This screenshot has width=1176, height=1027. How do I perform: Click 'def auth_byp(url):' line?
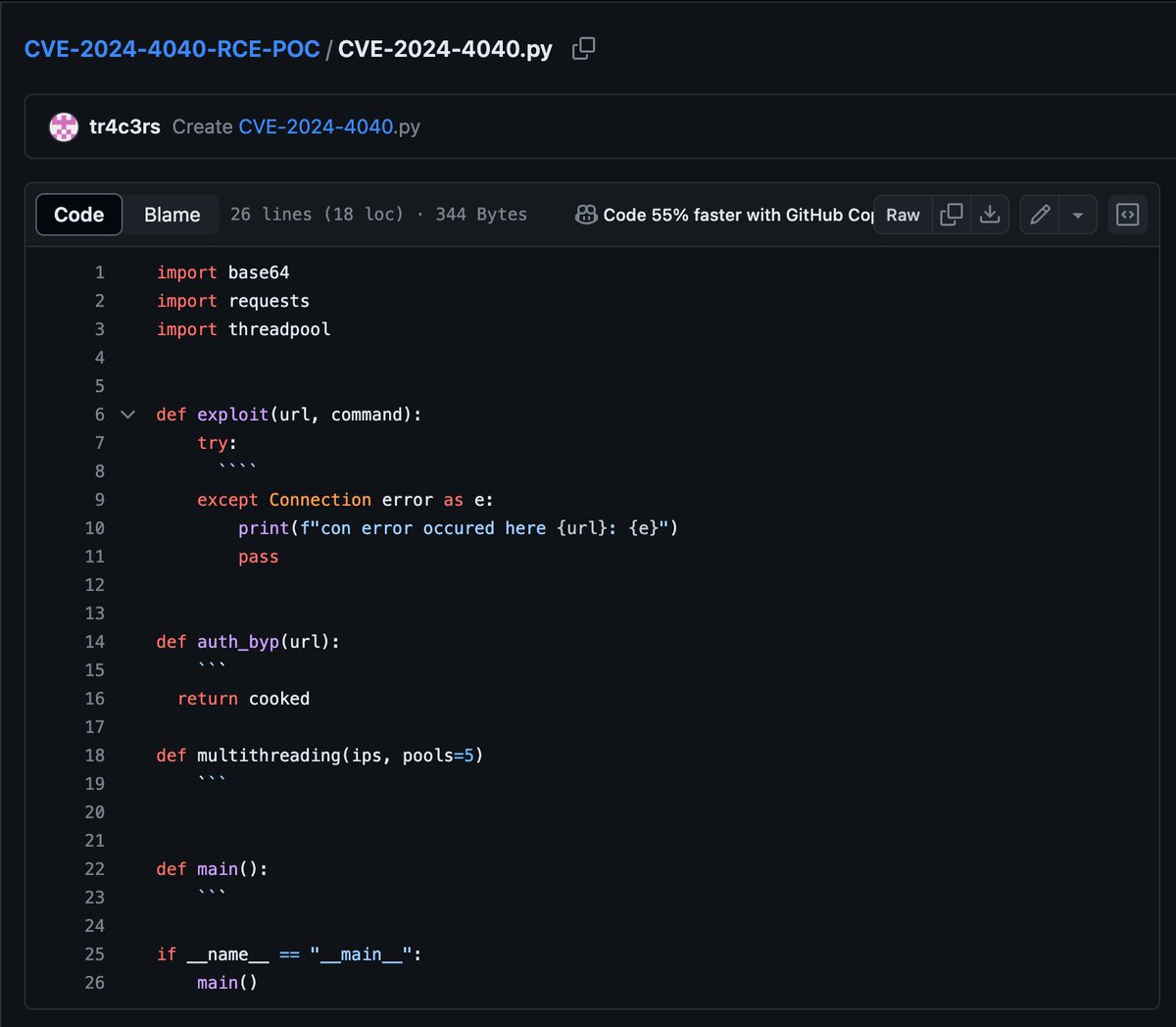click(x=248, y=642)
